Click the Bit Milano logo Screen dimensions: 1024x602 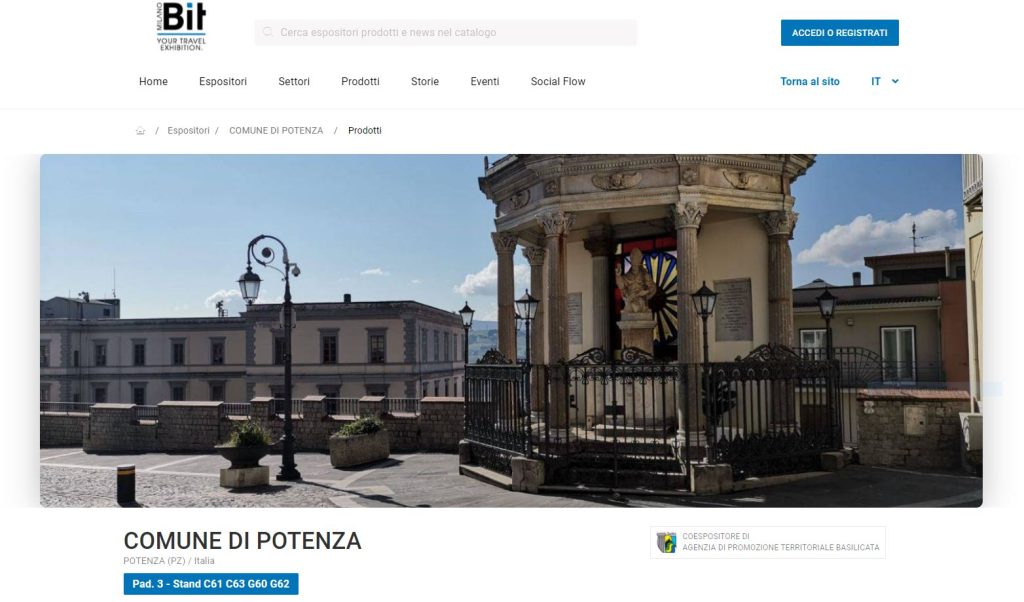click(181, 26)
